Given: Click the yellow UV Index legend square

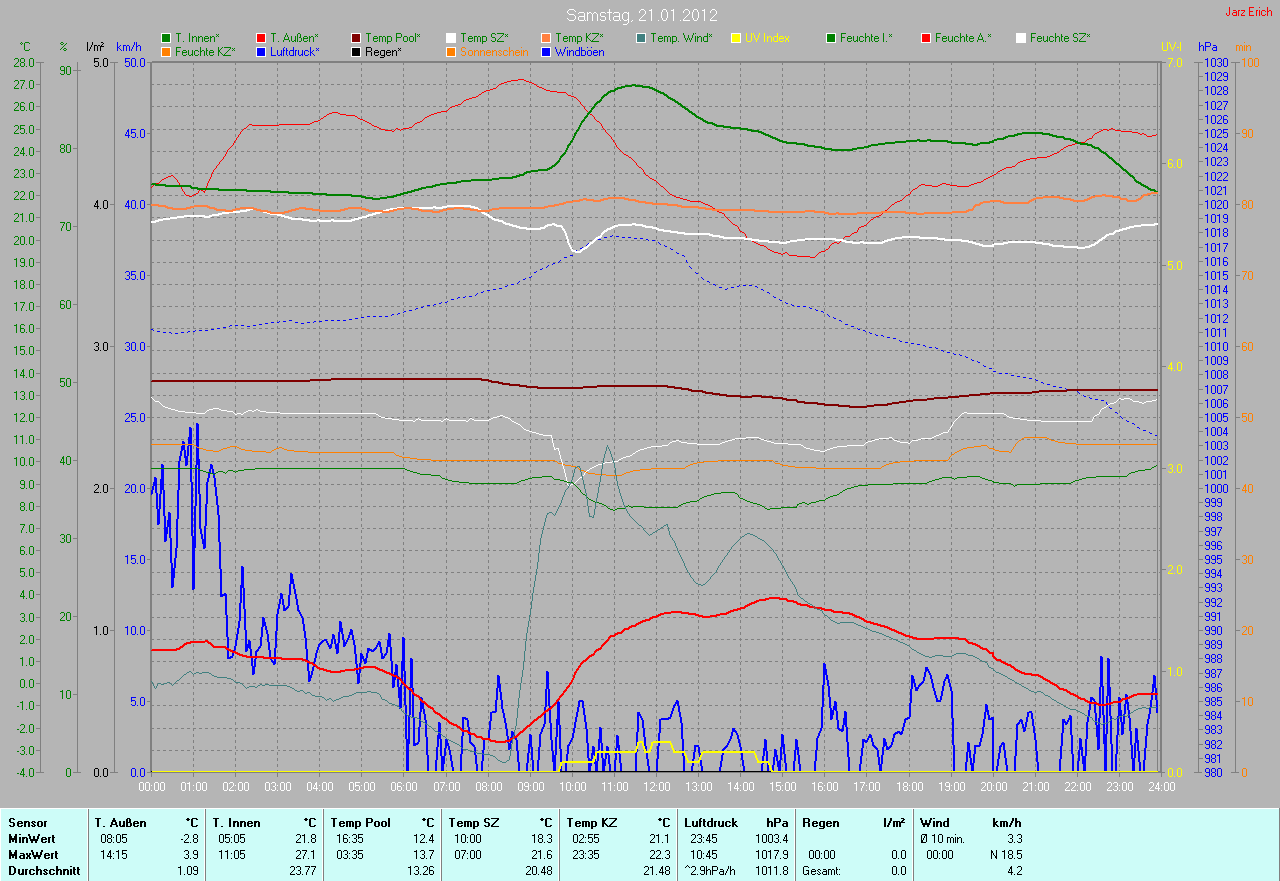Looking at the screenshot, I should (736, 38).
